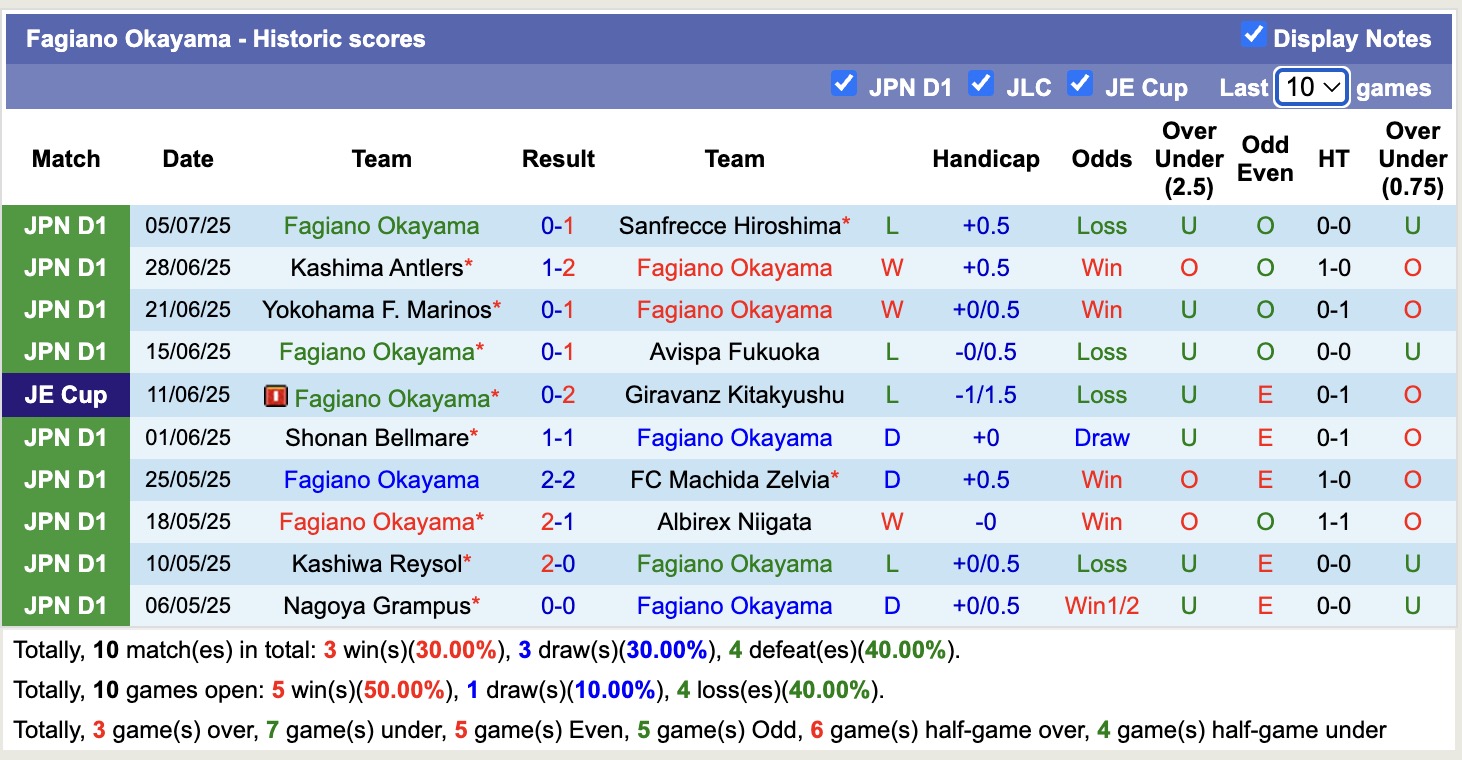The width and height of the screenshot is (1462, 760).
Task: Click the 2-2 result against FC Machida Zelvia
Action: (558, 479)
